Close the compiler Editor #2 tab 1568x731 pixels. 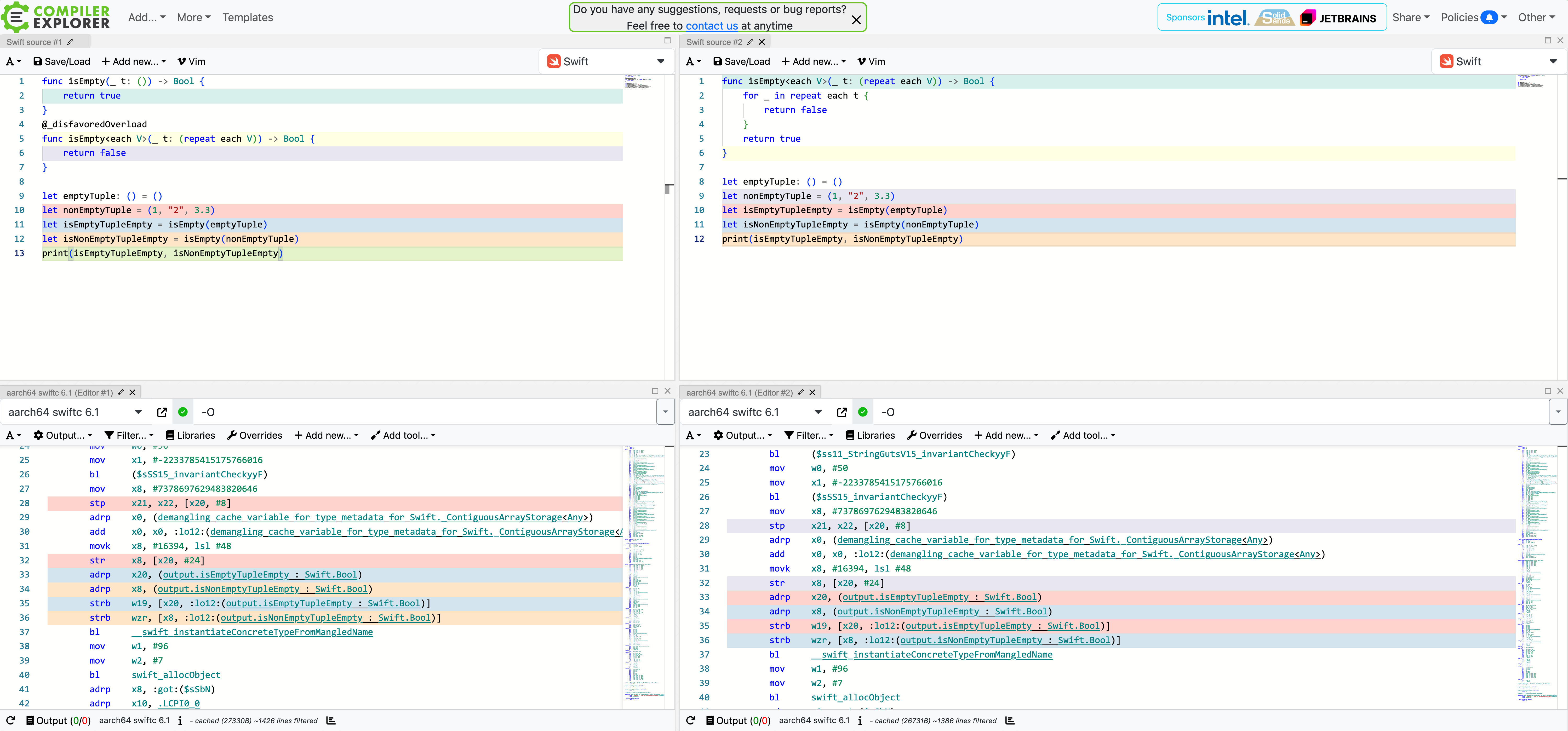point(812,393)
